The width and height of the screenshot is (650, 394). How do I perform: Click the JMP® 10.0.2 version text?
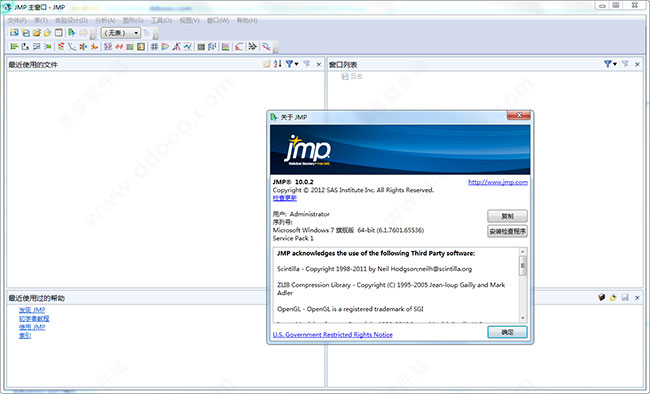point(293,182)
